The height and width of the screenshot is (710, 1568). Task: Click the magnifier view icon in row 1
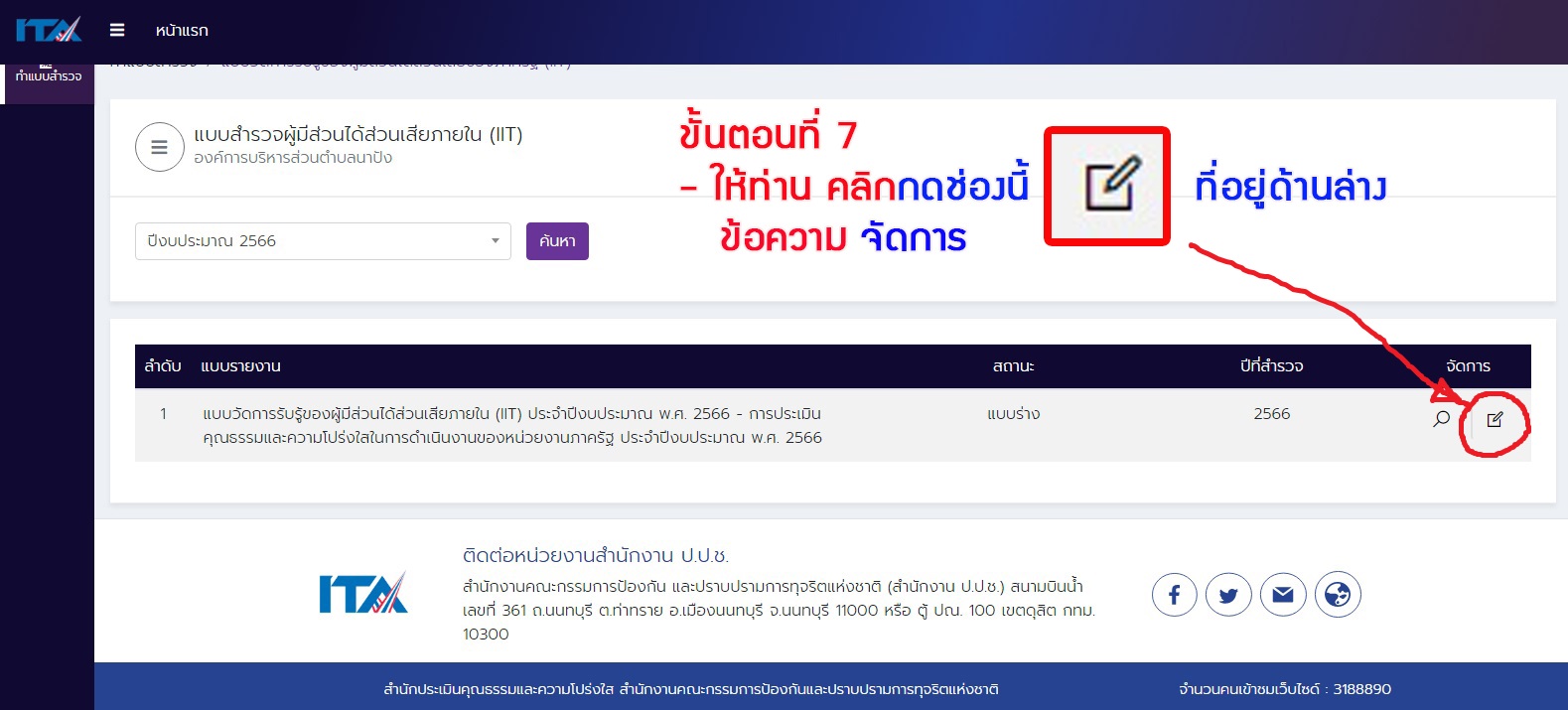point(1441,419)
